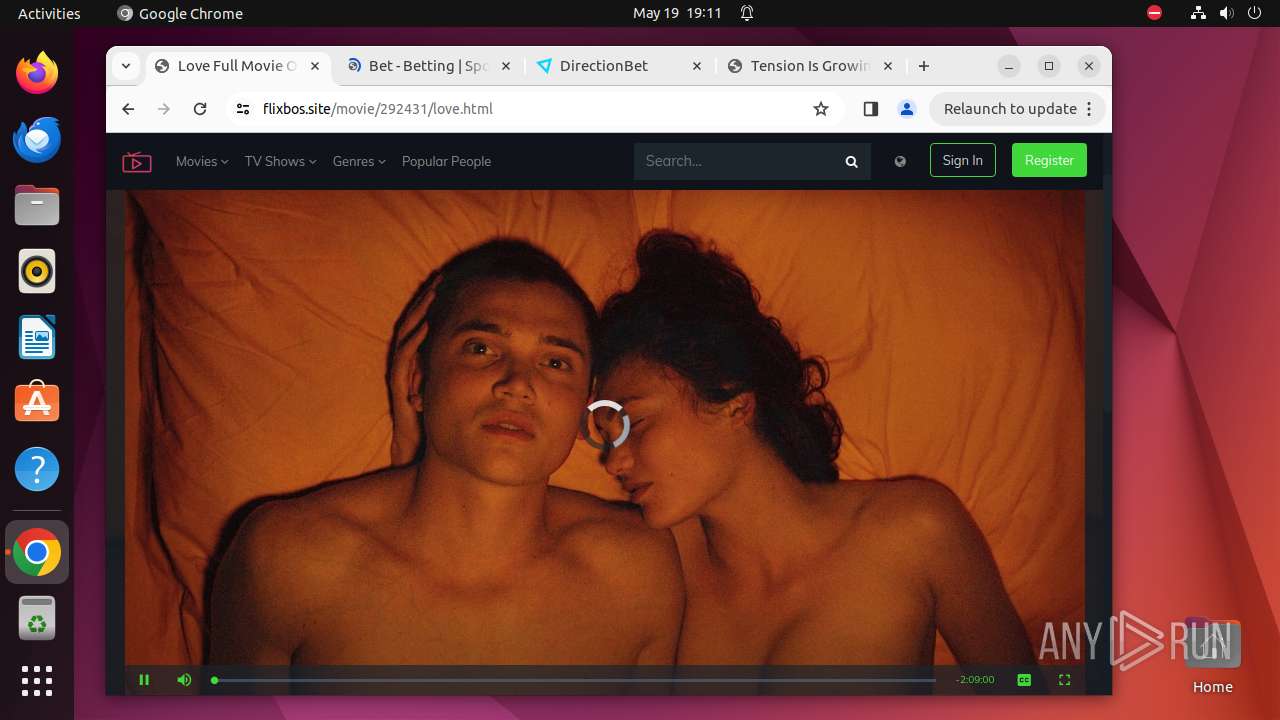Expand the TV Shows dropdown menu
Screen dimensions: 1280x720
[280, 161]
